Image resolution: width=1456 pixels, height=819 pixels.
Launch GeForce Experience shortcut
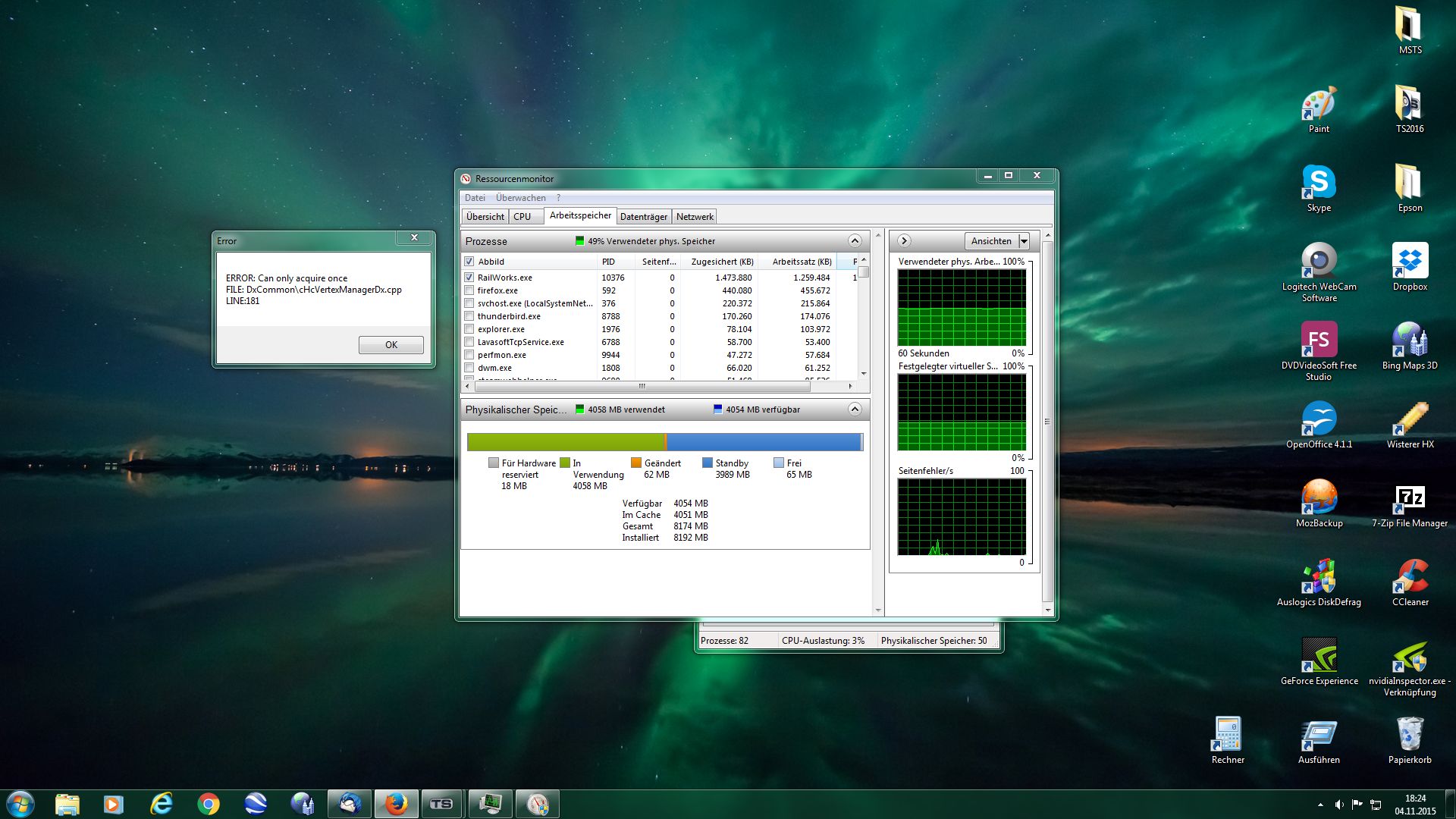pyautogui.click(x=1319, y=657)
